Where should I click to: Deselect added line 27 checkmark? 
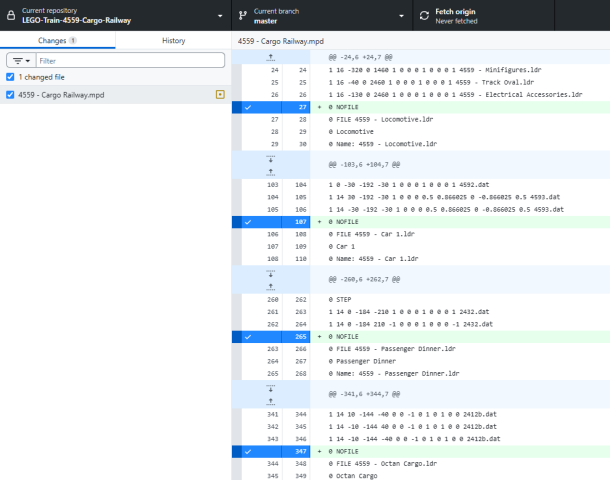pos(247,107)
